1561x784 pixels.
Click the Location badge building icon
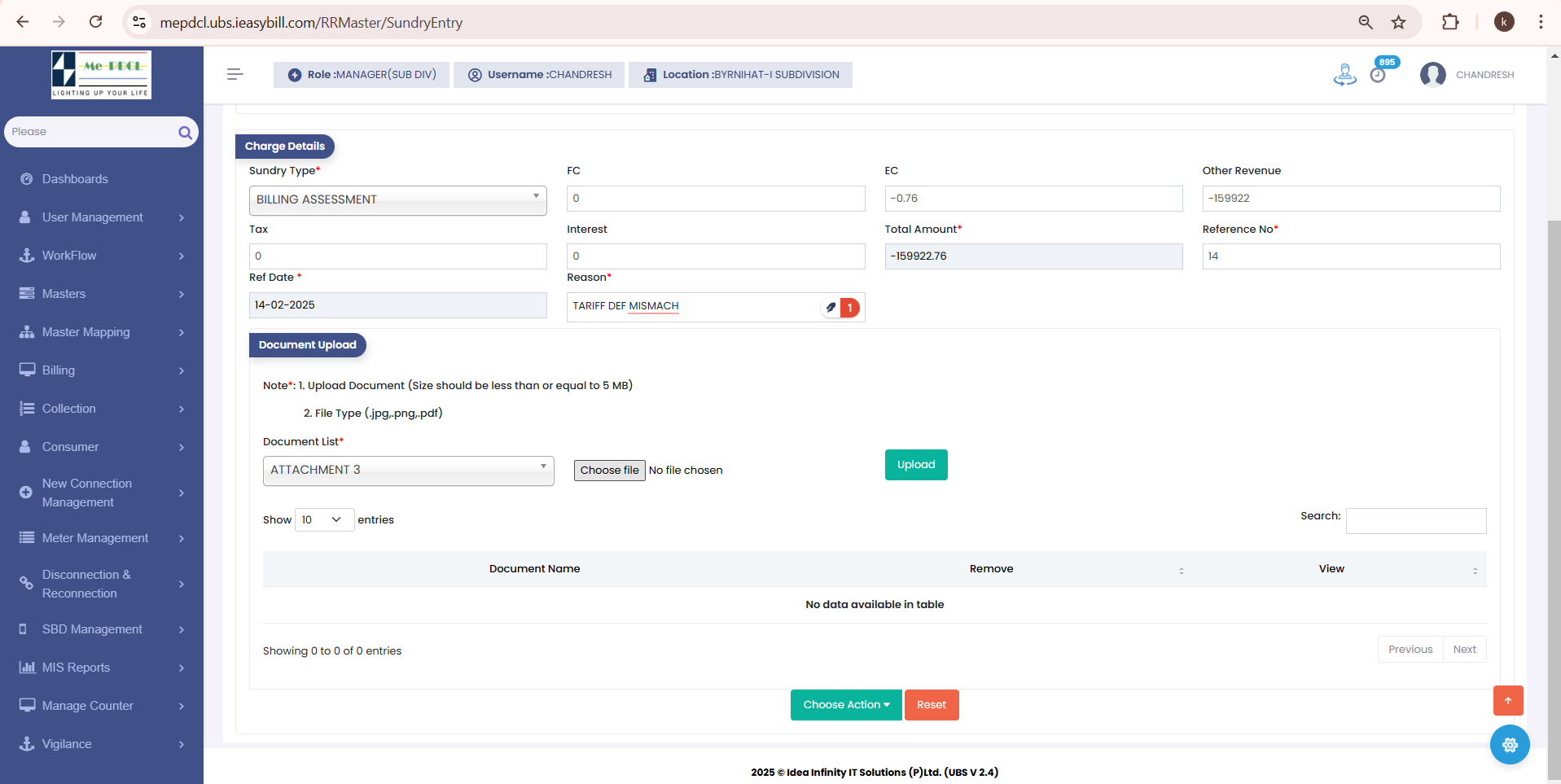(x=650, y=75)
